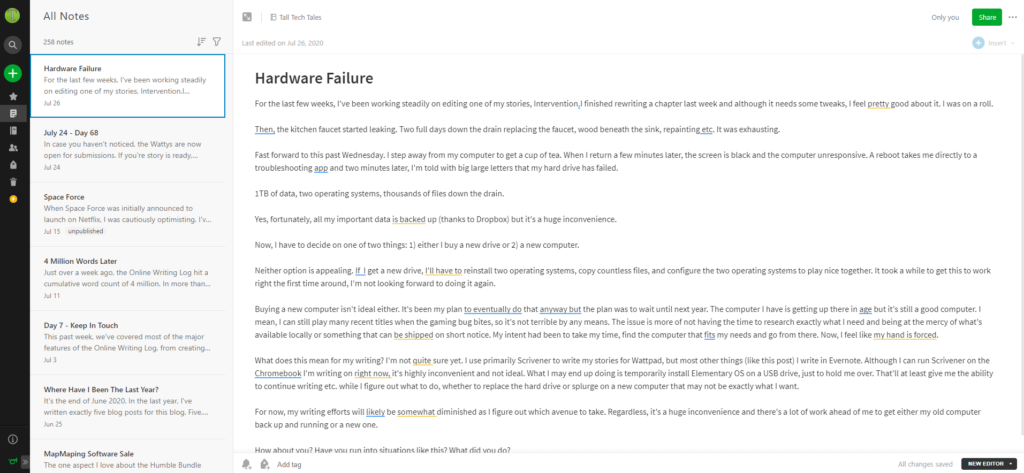Click the sort options icon above note list
Screen dimensions: 1024x473
click(x=201, y=42)
